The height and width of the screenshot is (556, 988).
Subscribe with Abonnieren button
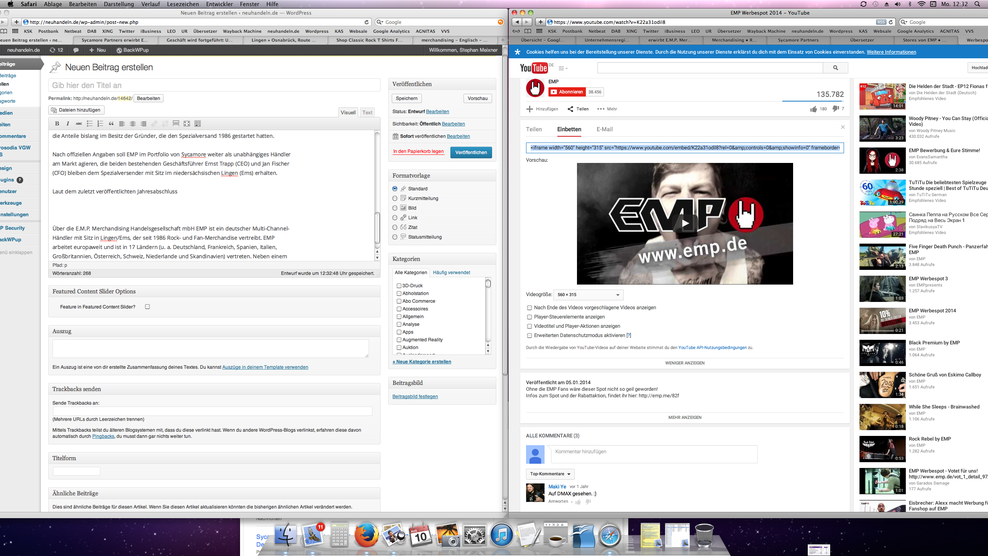point(566,92)
